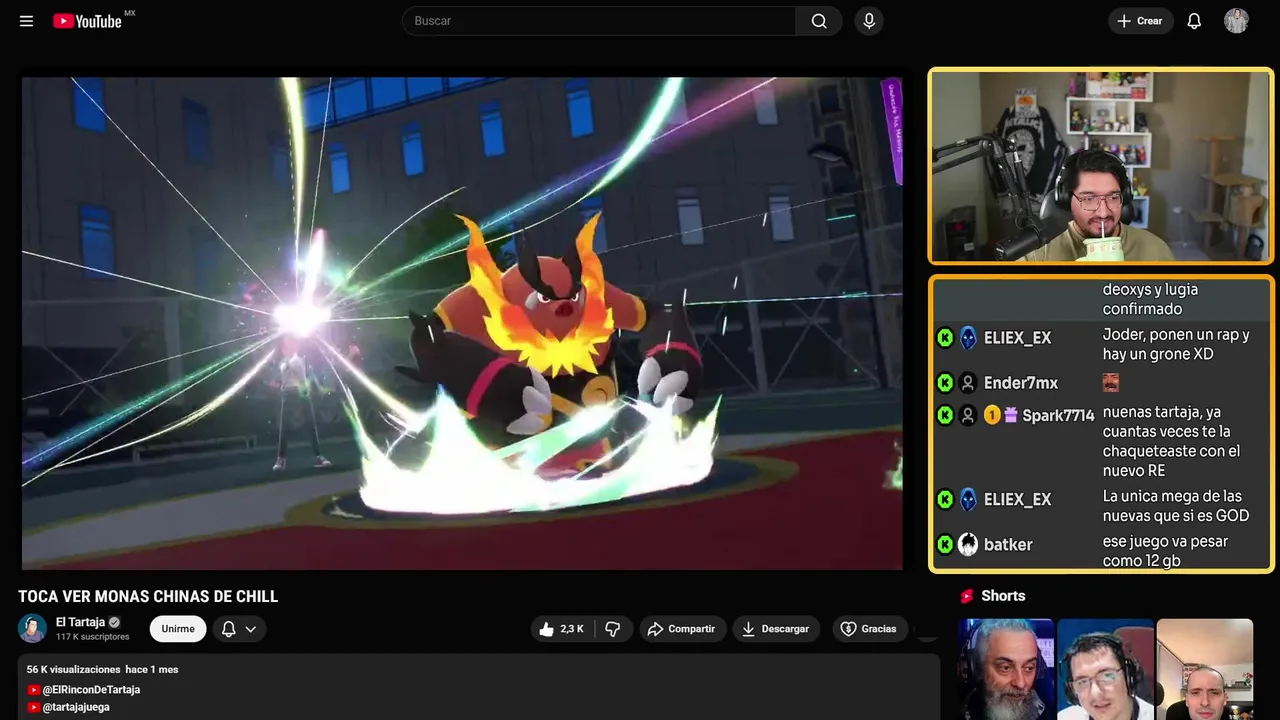
Task: Click 117 K suscriptores text
Action: [93, 637]
